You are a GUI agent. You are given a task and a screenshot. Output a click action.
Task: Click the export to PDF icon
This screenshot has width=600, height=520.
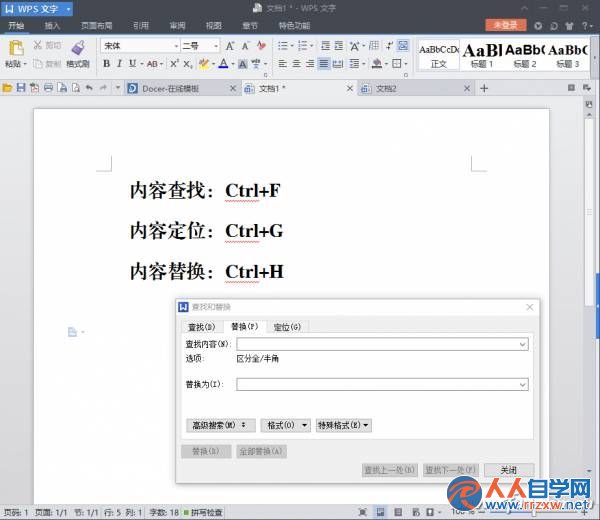(x=34, y=88)
